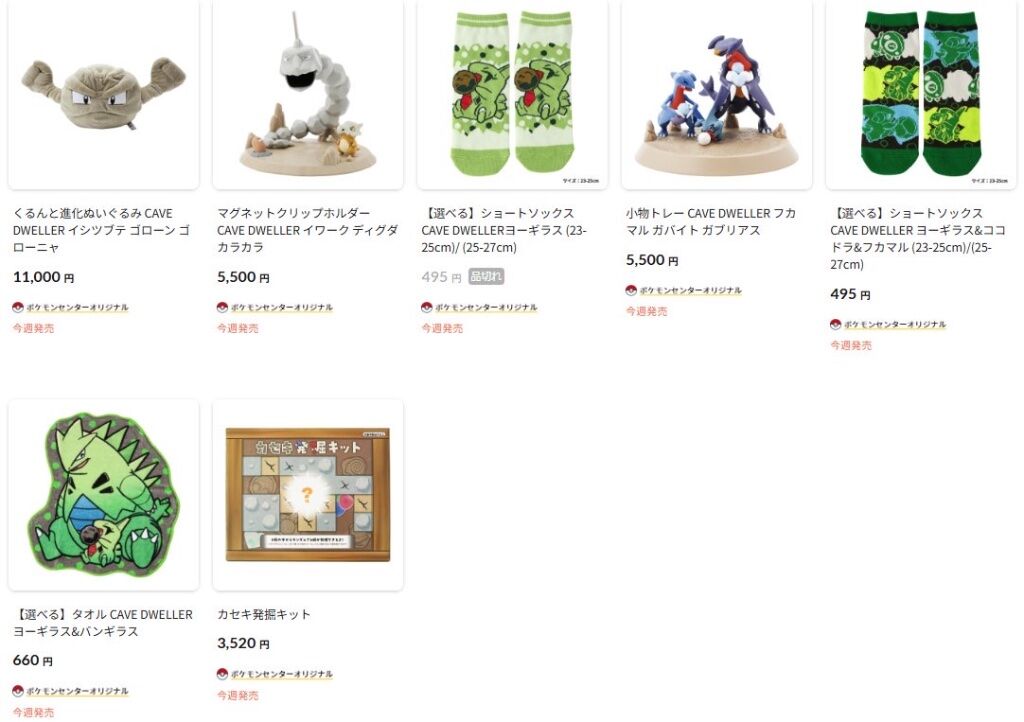Open the green patterned short socks image
Screen dimensions: 1024x722
tap(921, 95)
